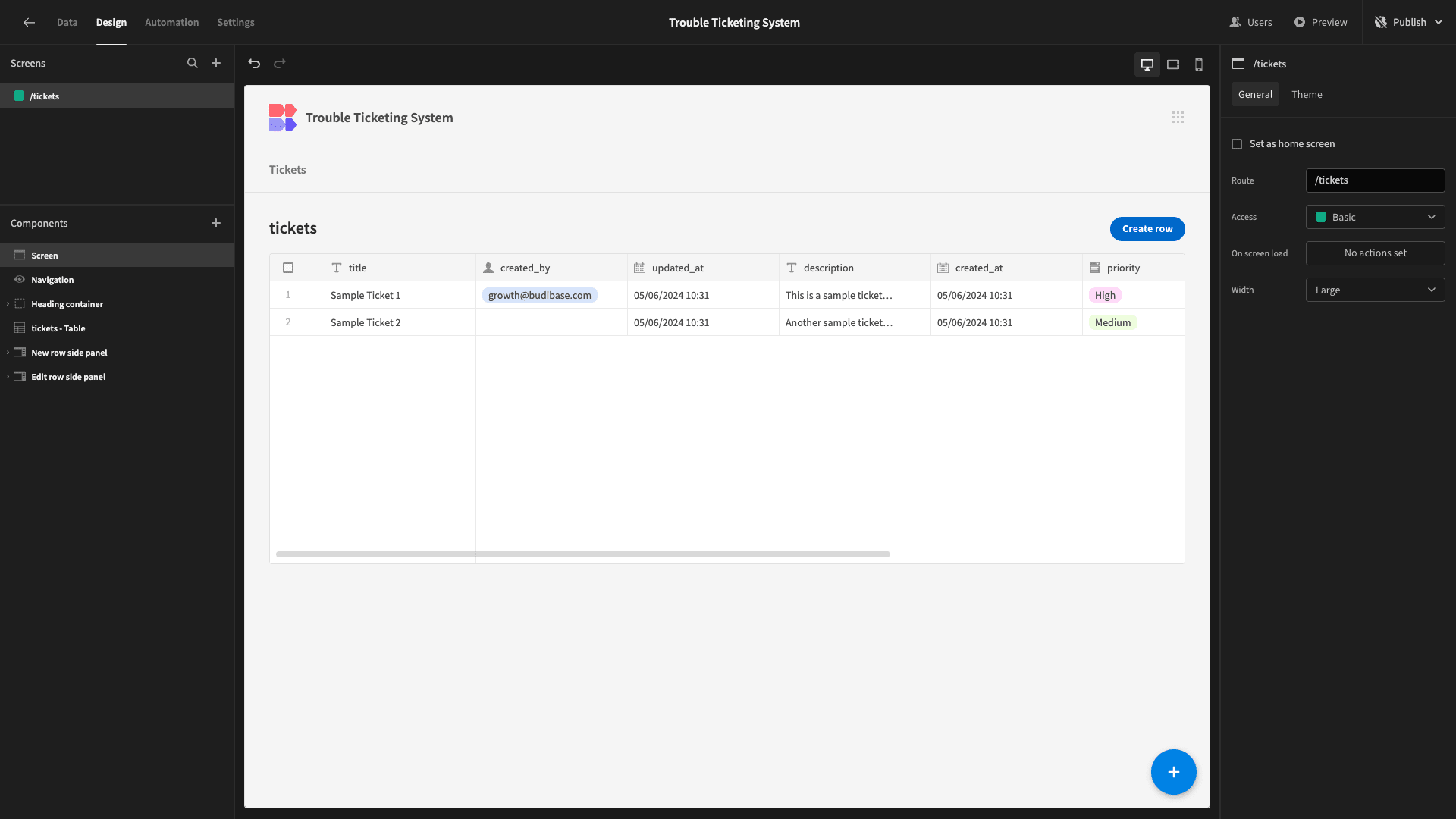The image size is (1456, 819).
Task: Select the Screen component
Action: (117, 256)
